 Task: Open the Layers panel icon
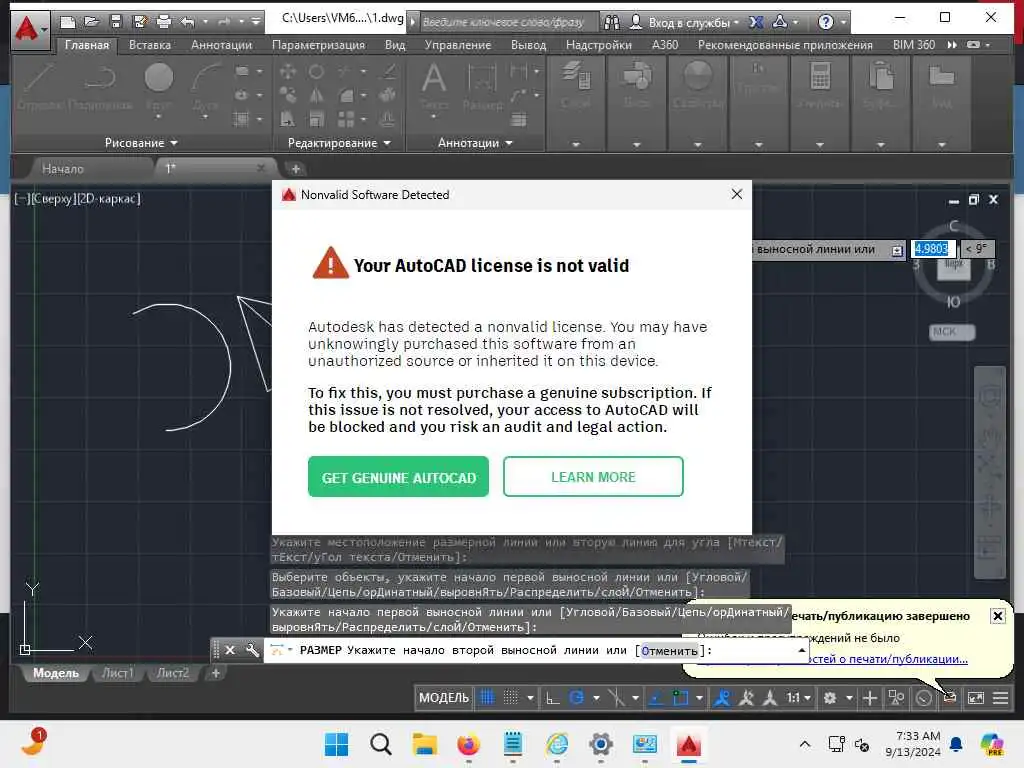[576, 85]
